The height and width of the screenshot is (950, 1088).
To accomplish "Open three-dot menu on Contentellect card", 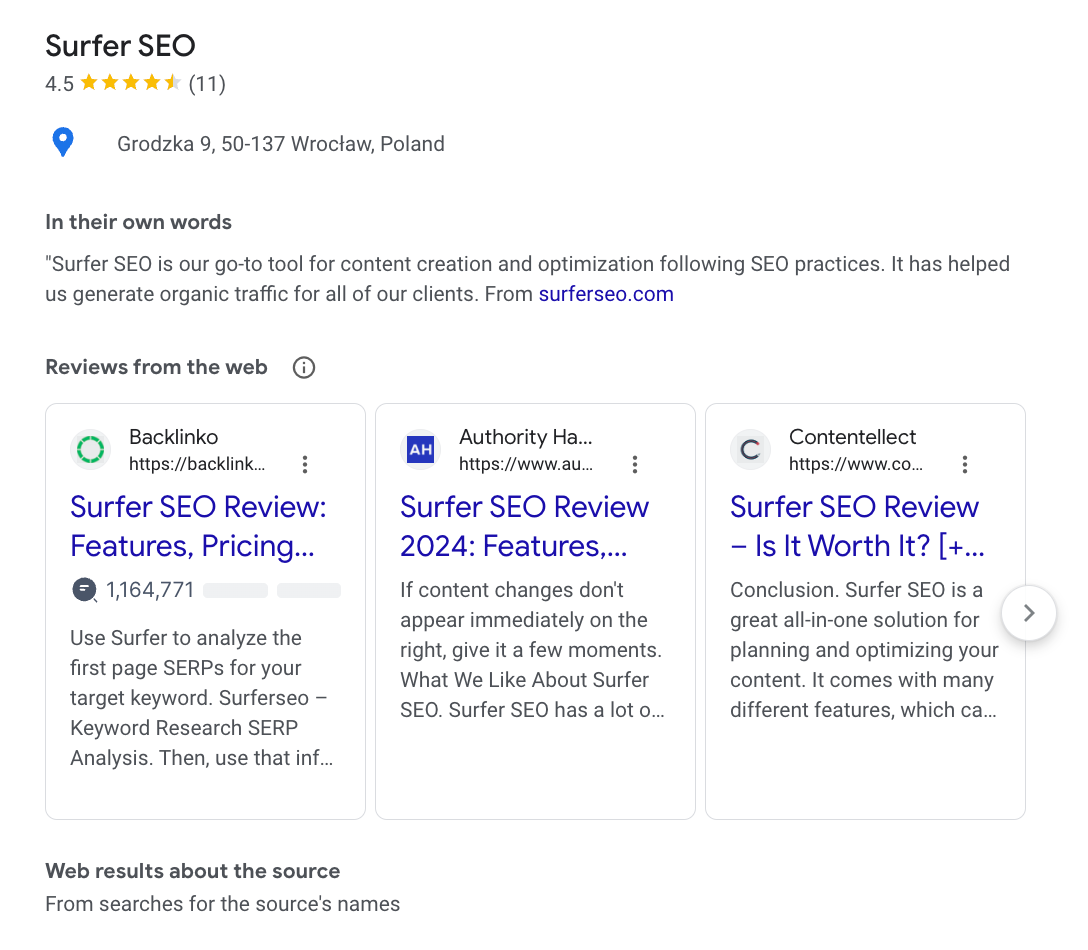I will (x=965, y=464).
